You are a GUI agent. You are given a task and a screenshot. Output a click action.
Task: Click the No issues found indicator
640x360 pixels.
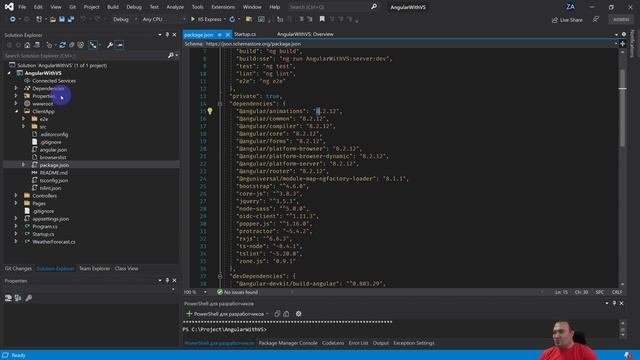pyautogui.click(x=238, y=292)
